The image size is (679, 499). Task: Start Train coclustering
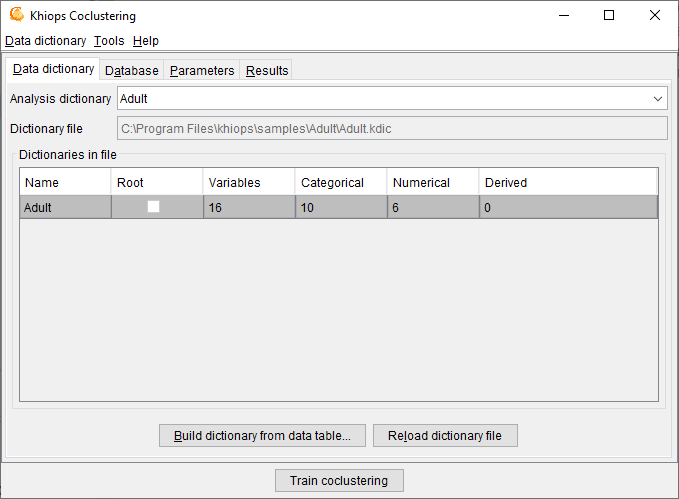[339, 480]
